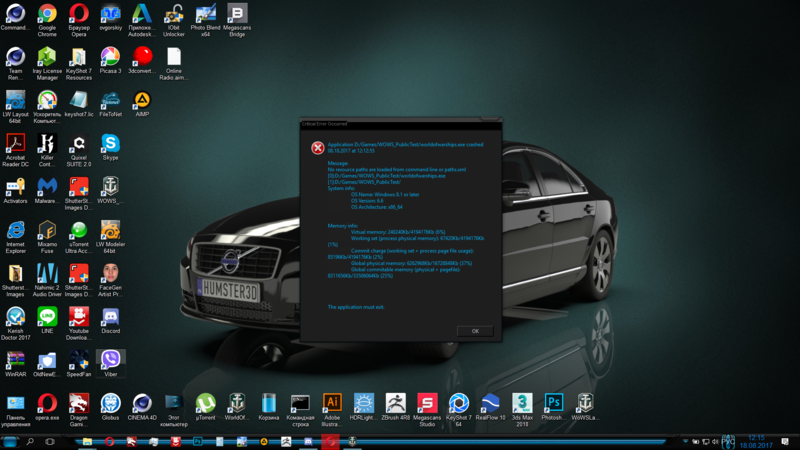
Task: Open the Internet Explorer desktop icon
Action: coord(15,230)
